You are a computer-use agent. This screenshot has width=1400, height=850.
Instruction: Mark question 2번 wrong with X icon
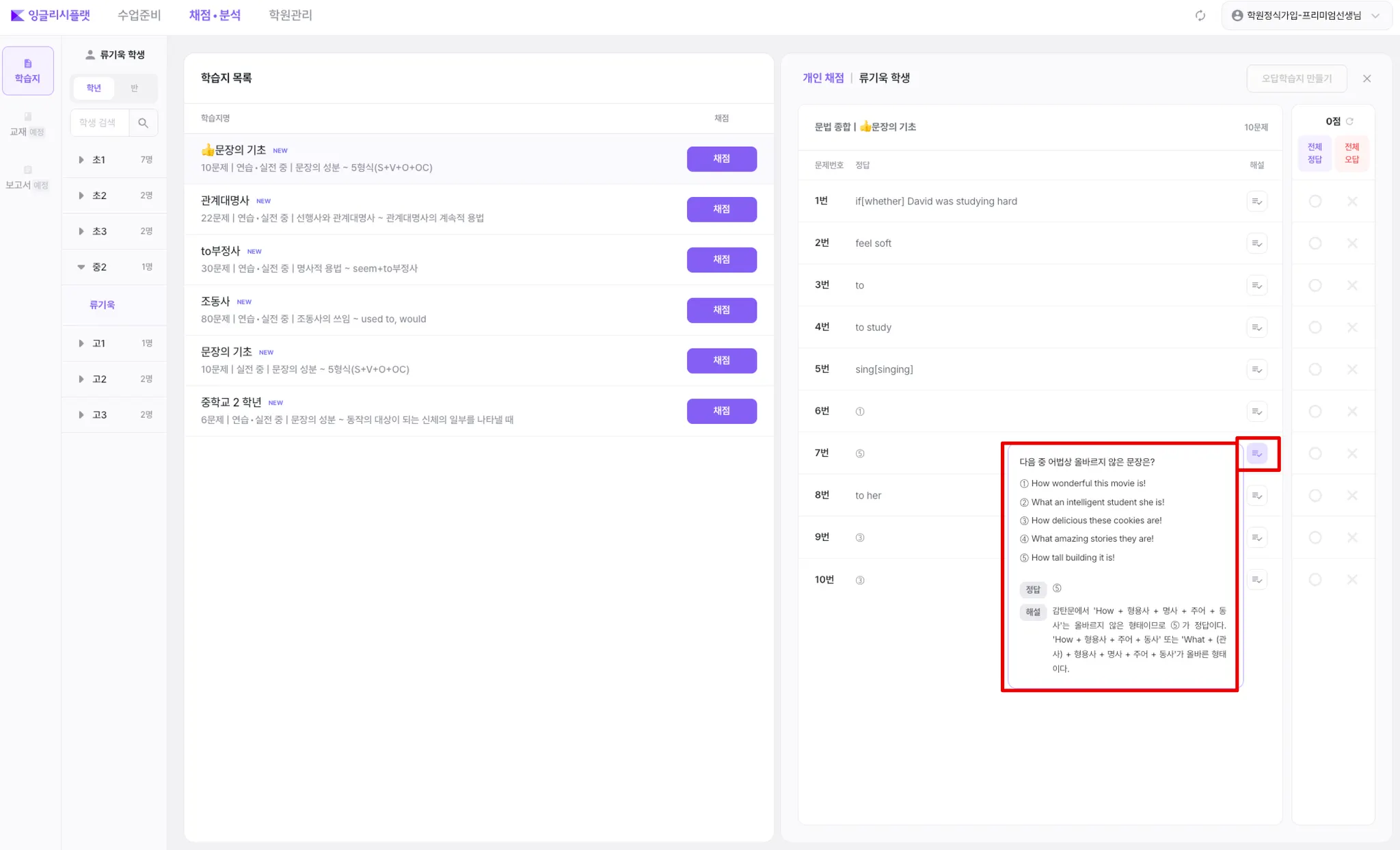coord(1352,243)
